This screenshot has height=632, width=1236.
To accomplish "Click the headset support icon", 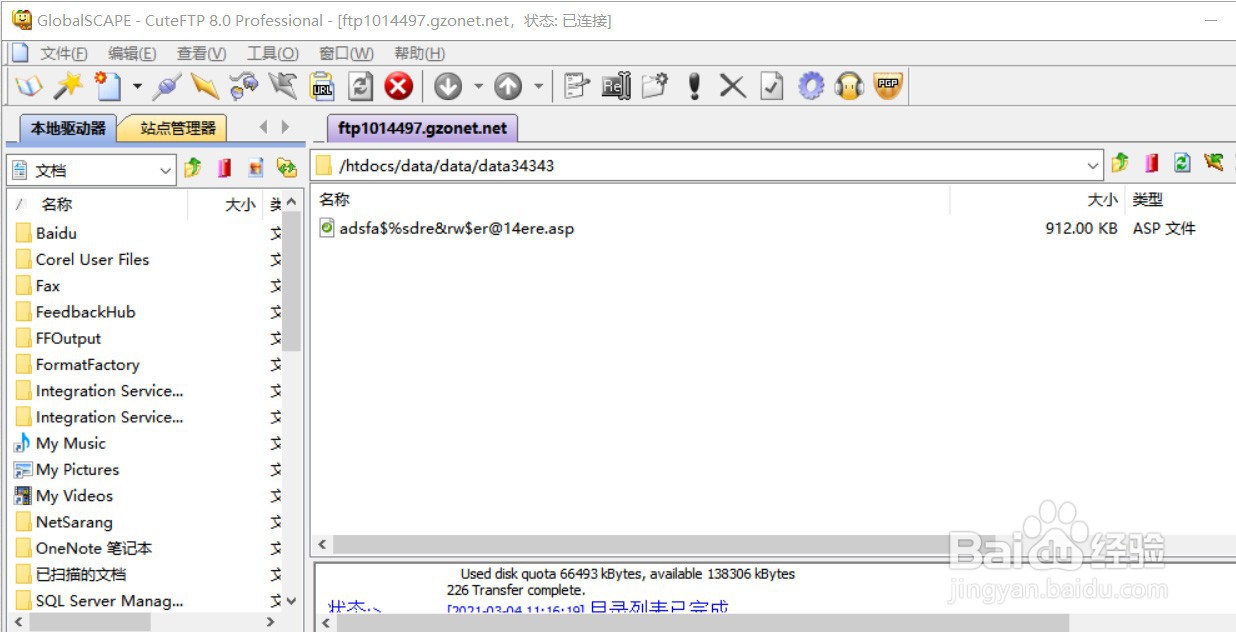I will (849, 86).
